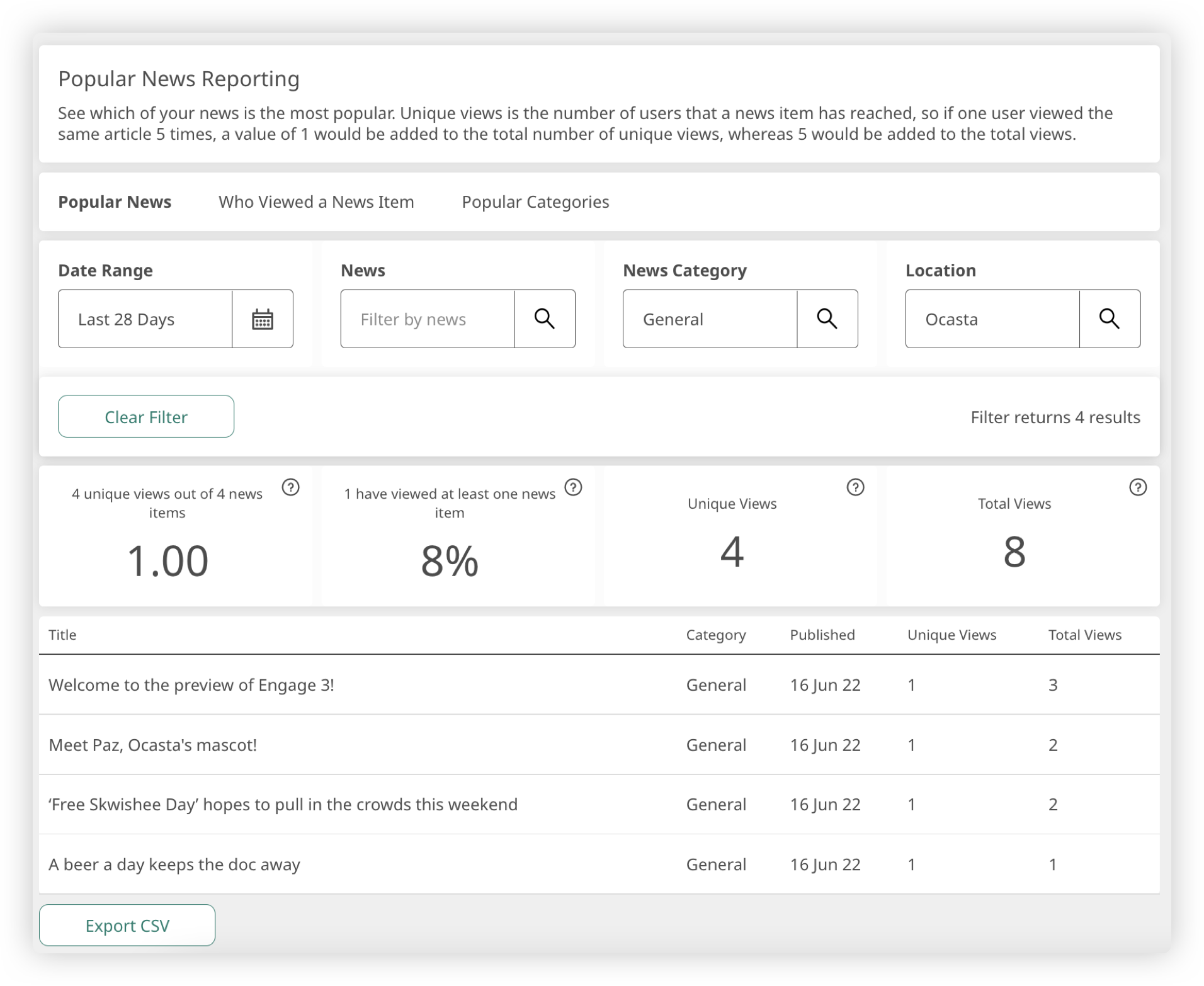Viewport: 1204px width, 986px height.
Task: Open the Date Range calendar picker icon
Action: click(262, 319)
